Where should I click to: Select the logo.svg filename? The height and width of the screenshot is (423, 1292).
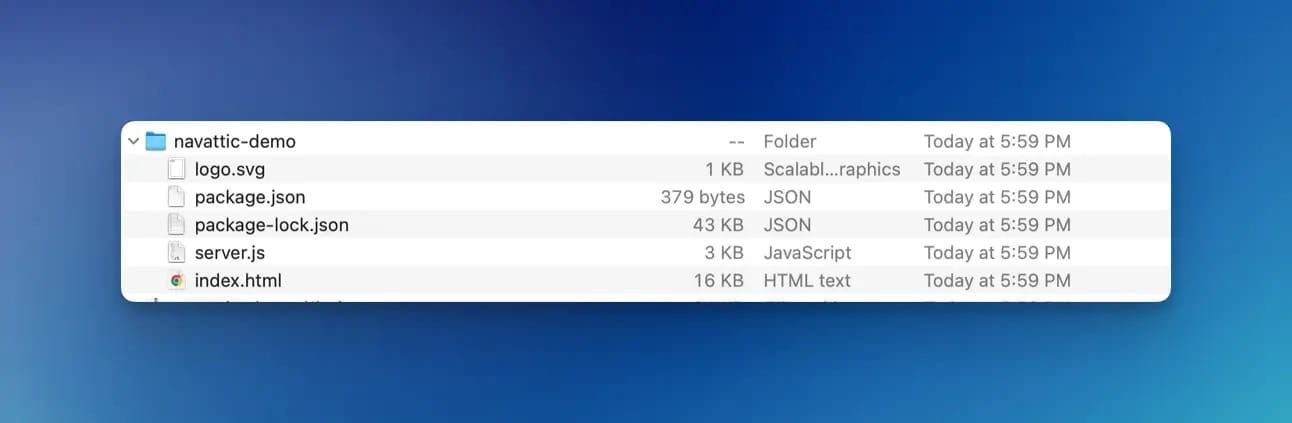[230, 170]
